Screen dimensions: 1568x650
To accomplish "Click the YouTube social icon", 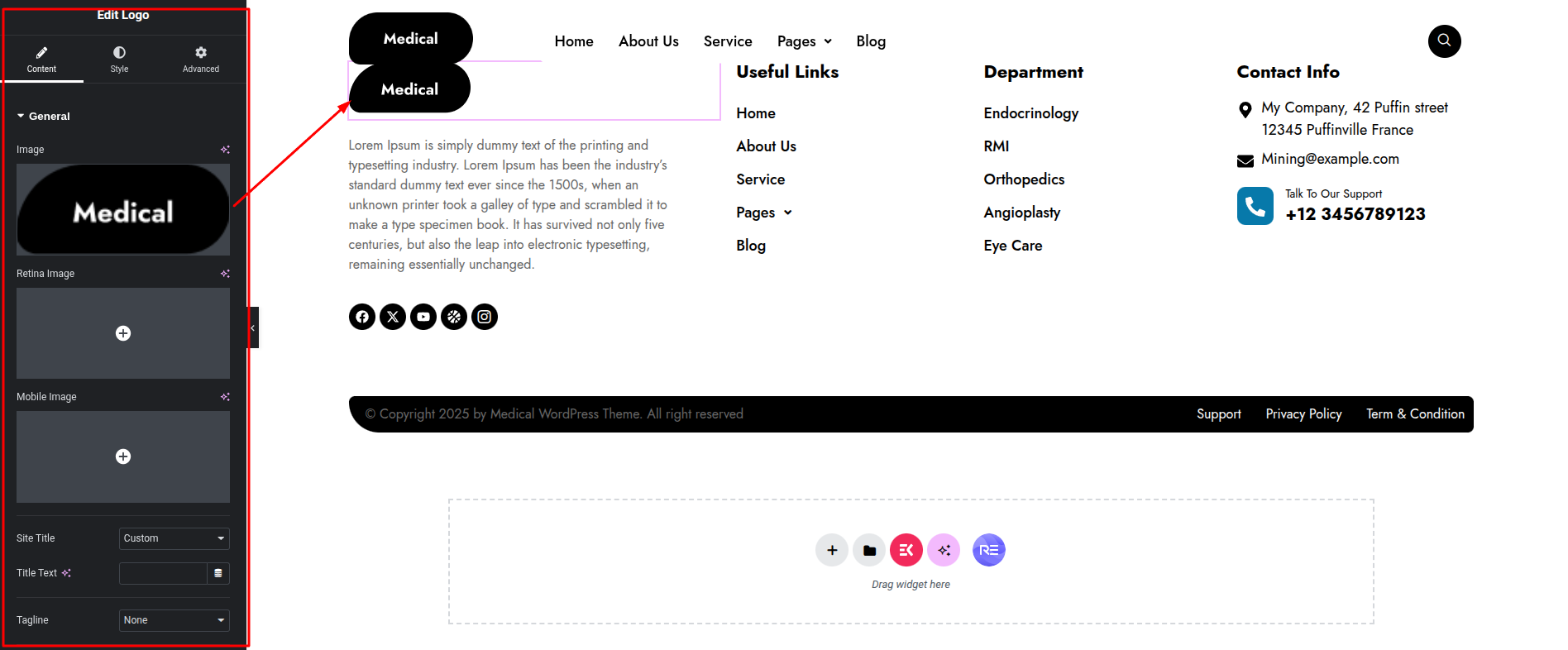I will point(423,317).
